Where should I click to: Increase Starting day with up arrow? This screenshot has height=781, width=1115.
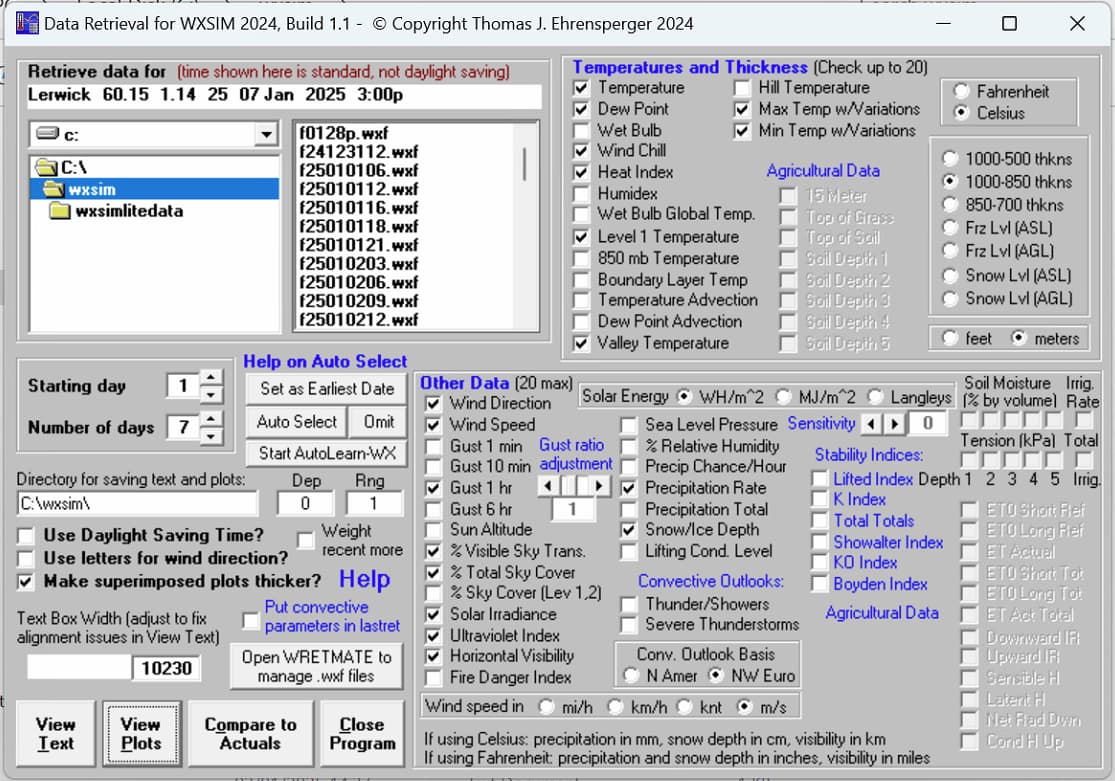point(211,377)
